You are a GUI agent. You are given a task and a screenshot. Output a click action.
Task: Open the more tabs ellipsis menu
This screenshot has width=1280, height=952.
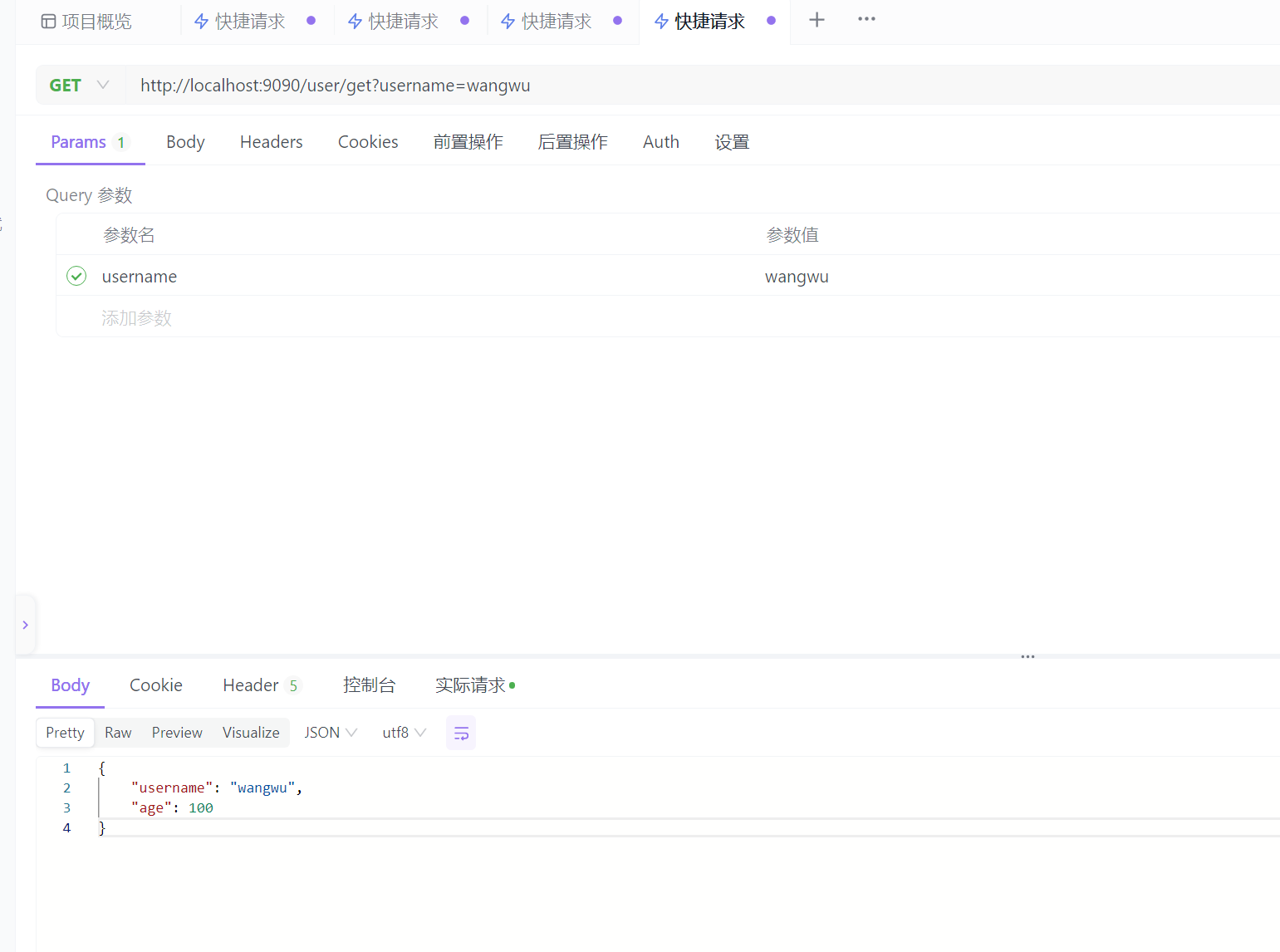(x=866, y=19)
